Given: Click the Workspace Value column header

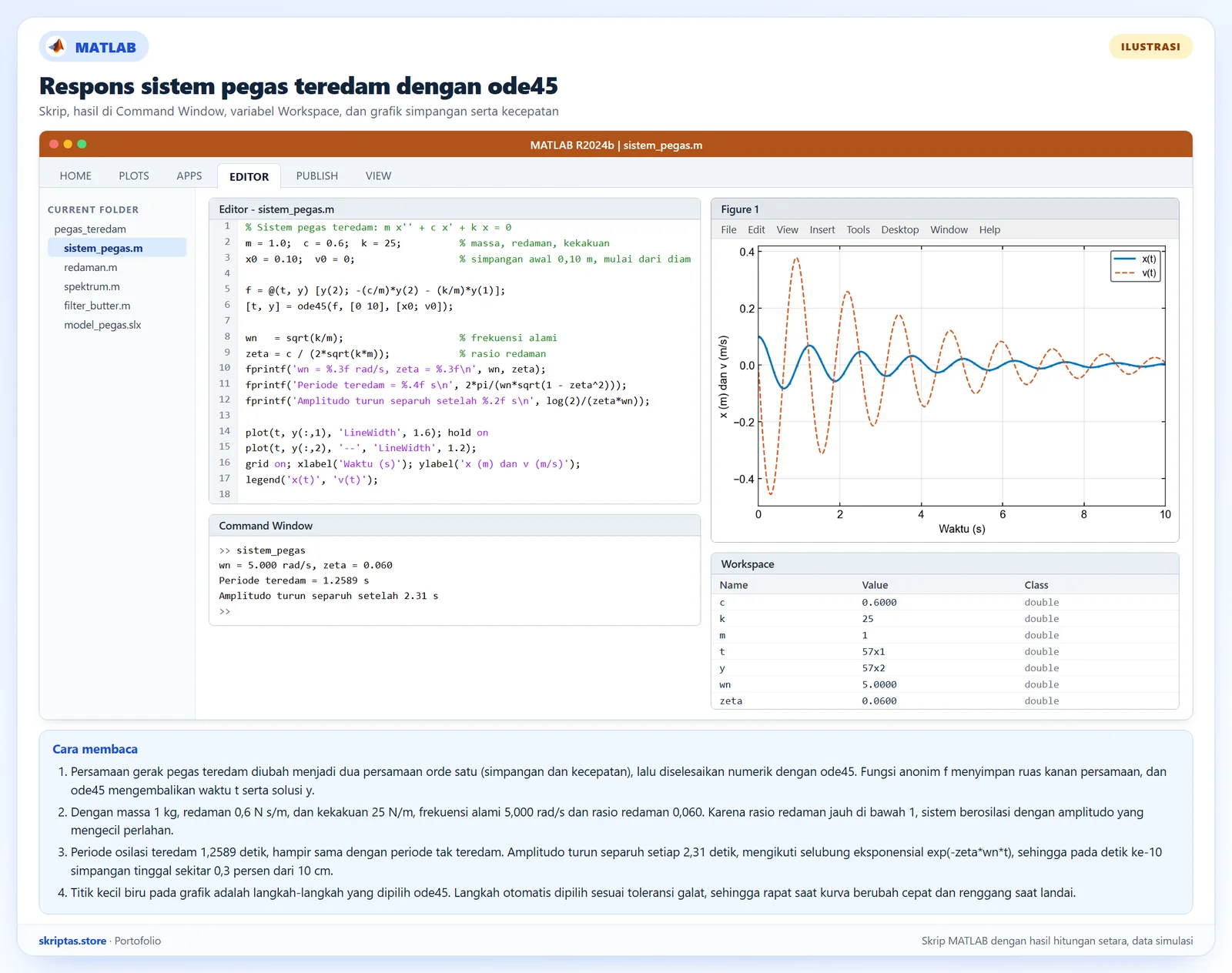Looking at the screenshot, I should tap(875, 585).
